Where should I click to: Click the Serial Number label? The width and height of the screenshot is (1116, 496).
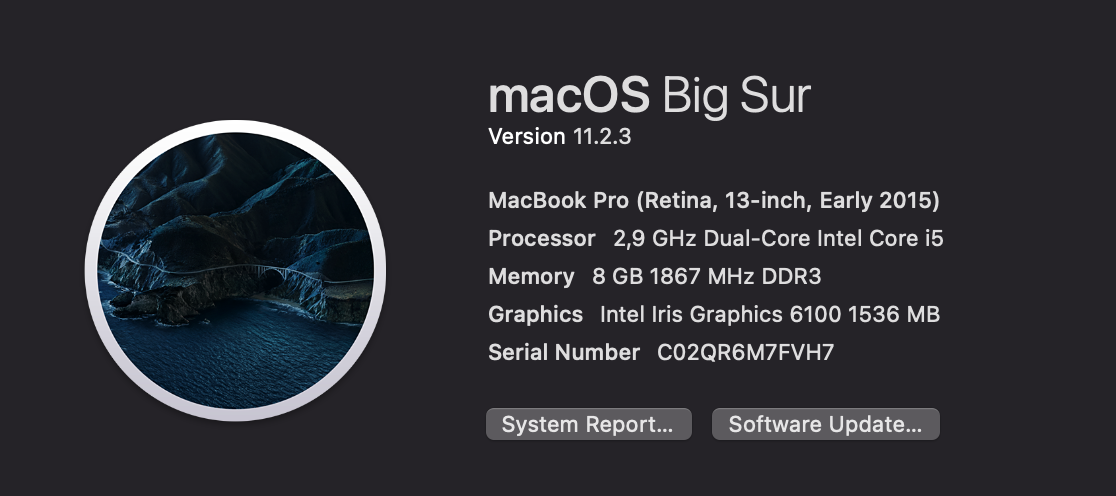[x=563, y=352]
